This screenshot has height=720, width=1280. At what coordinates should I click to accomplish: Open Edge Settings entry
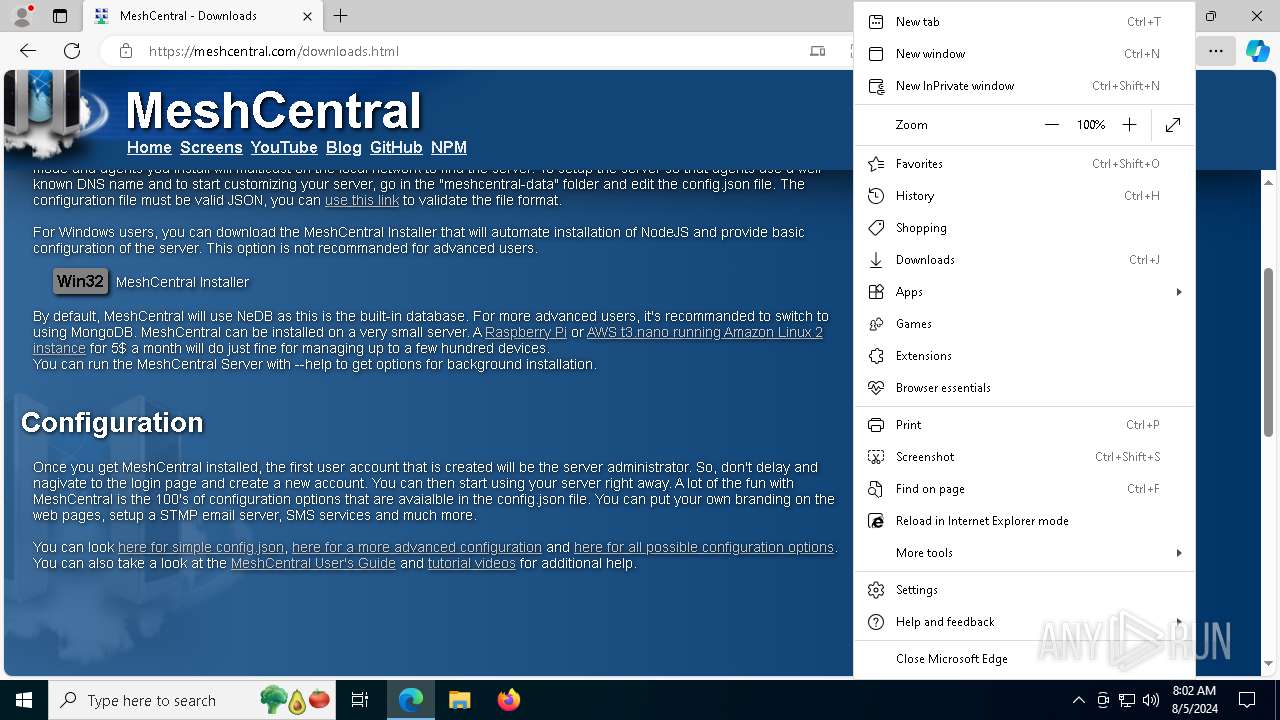tap(1024, 589)
